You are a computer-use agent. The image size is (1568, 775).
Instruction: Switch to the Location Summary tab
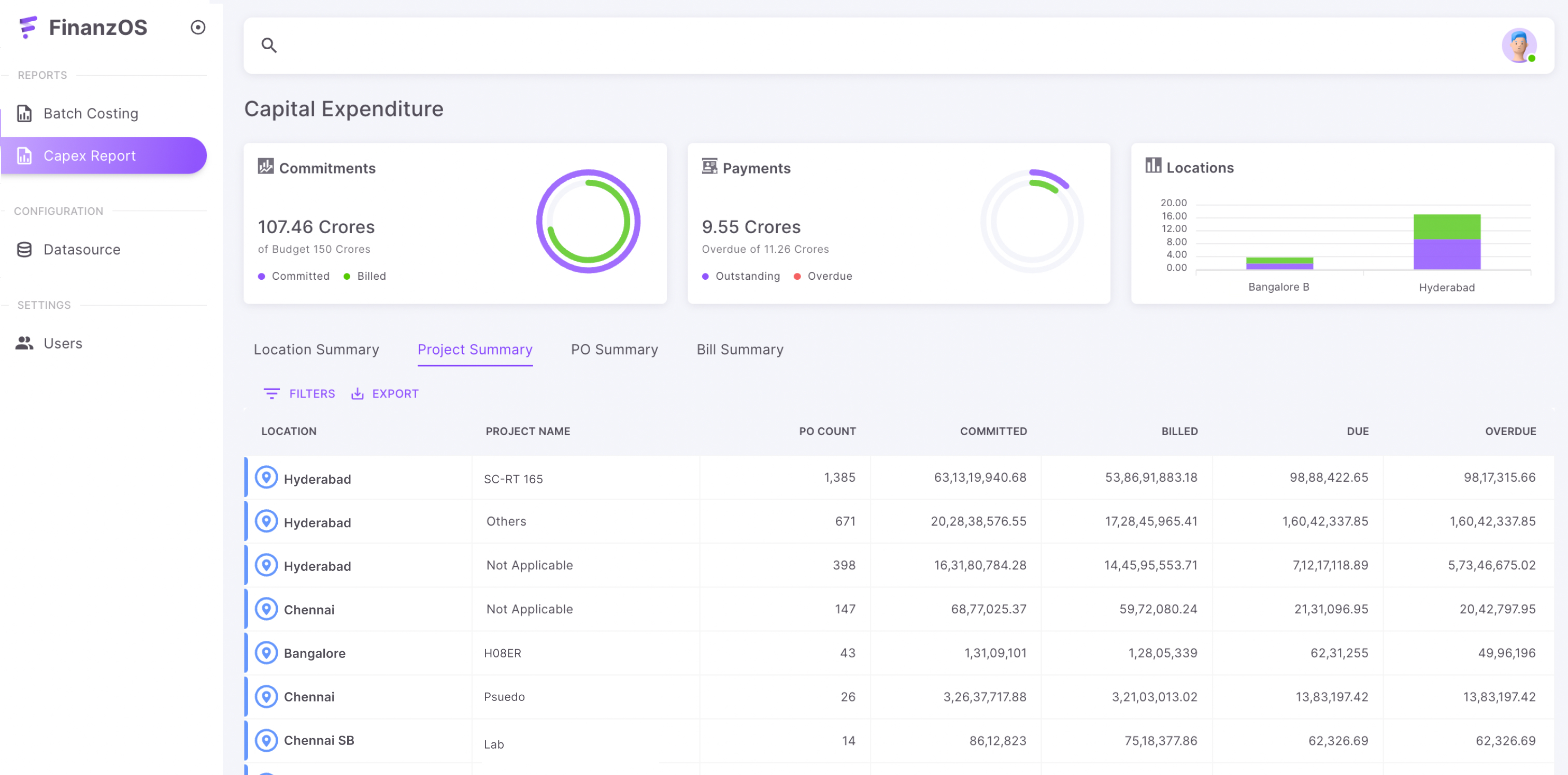pos(316,349)
